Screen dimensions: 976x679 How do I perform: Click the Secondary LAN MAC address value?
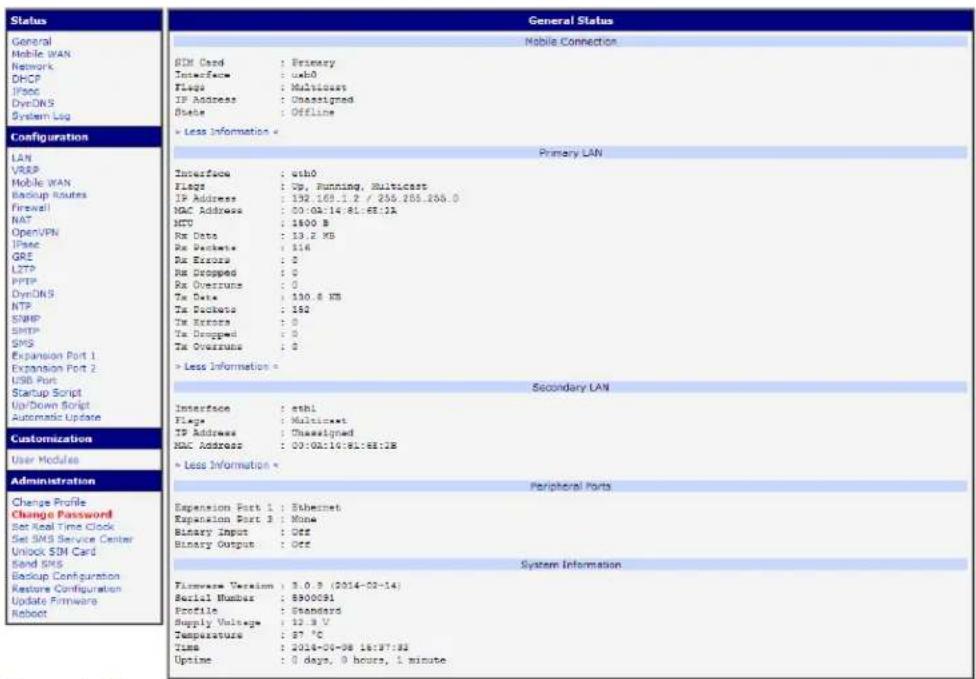(344, 446)
